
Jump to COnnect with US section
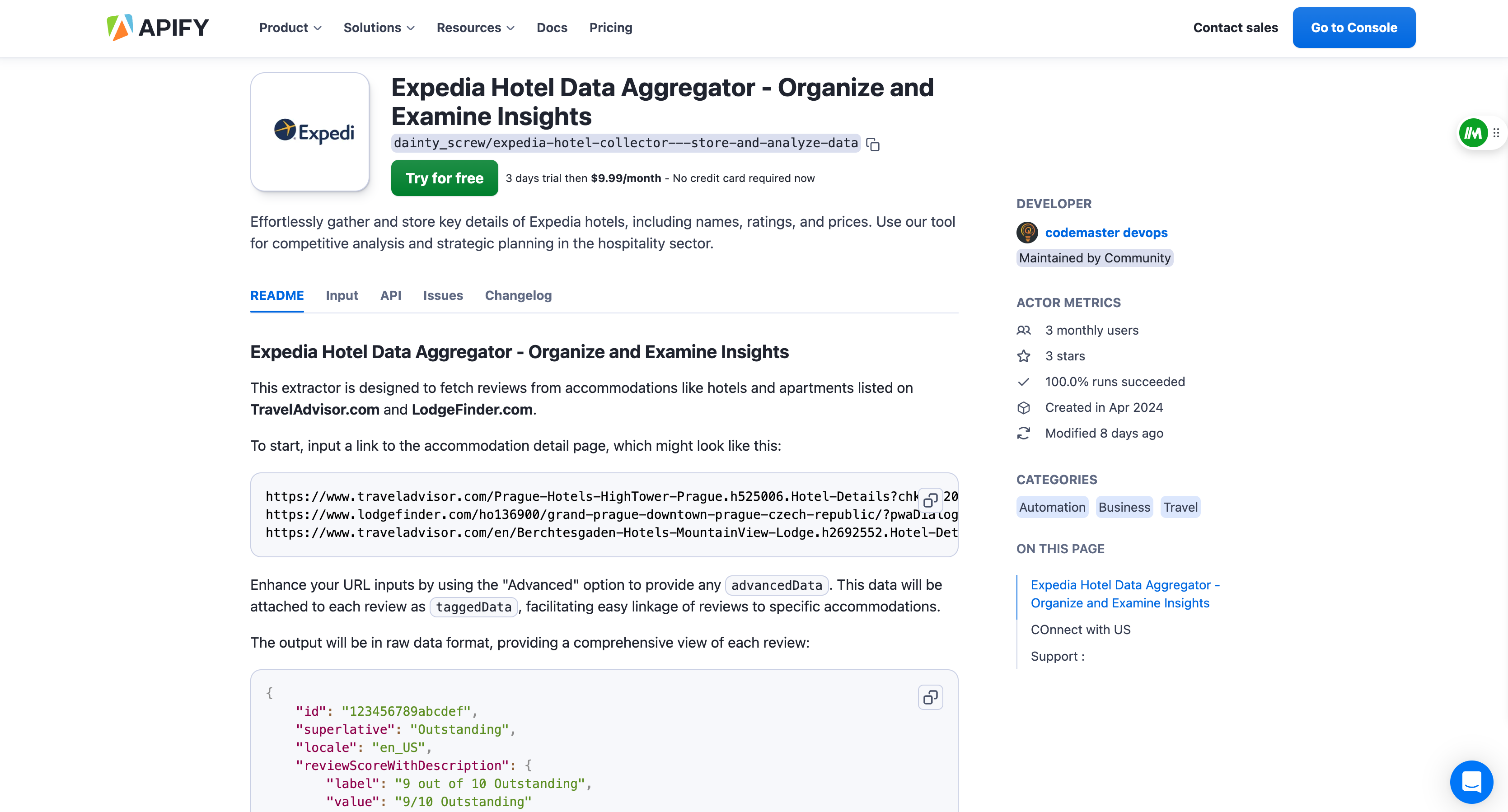point(1081,630)
